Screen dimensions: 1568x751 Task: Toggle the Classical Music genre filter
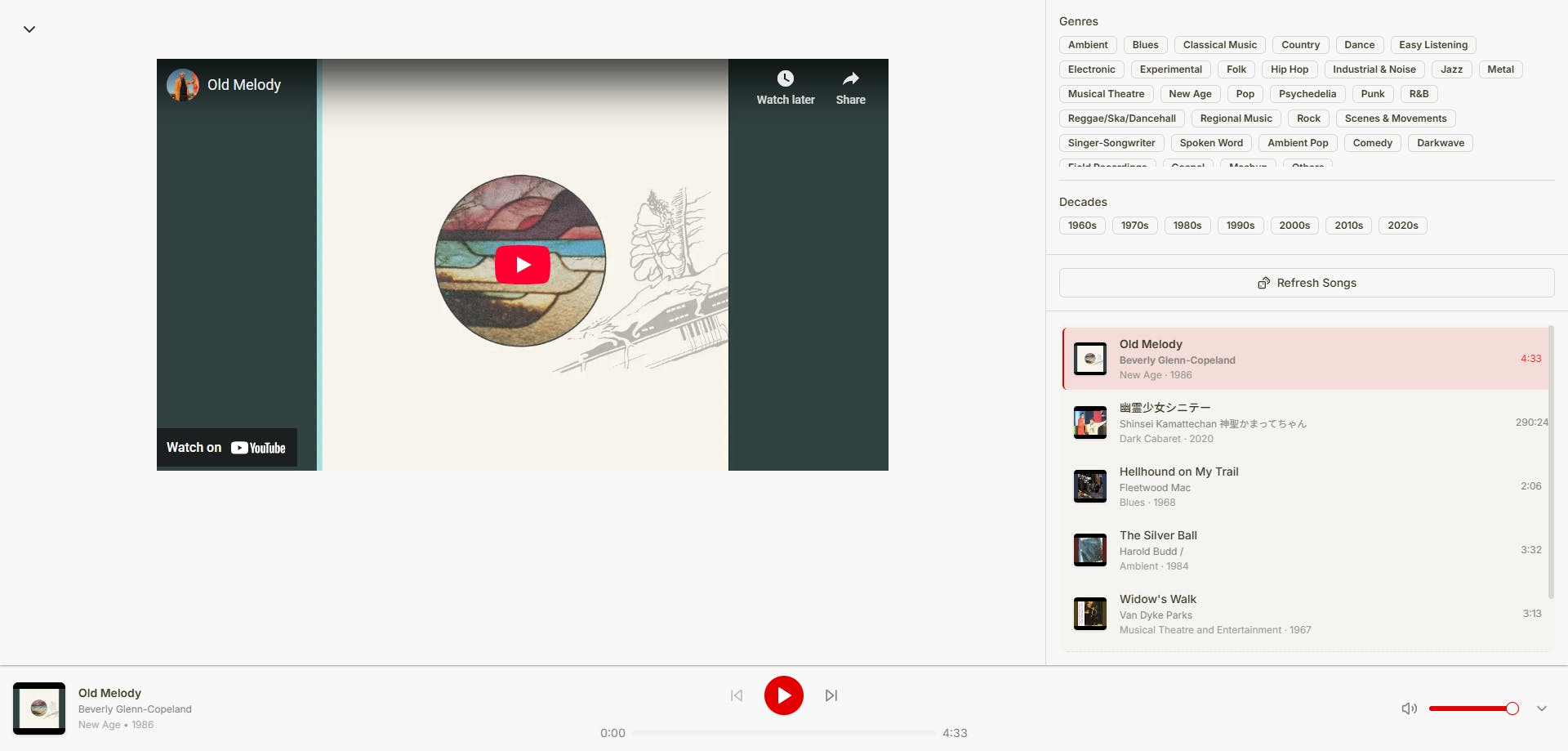click(1220, 45)
